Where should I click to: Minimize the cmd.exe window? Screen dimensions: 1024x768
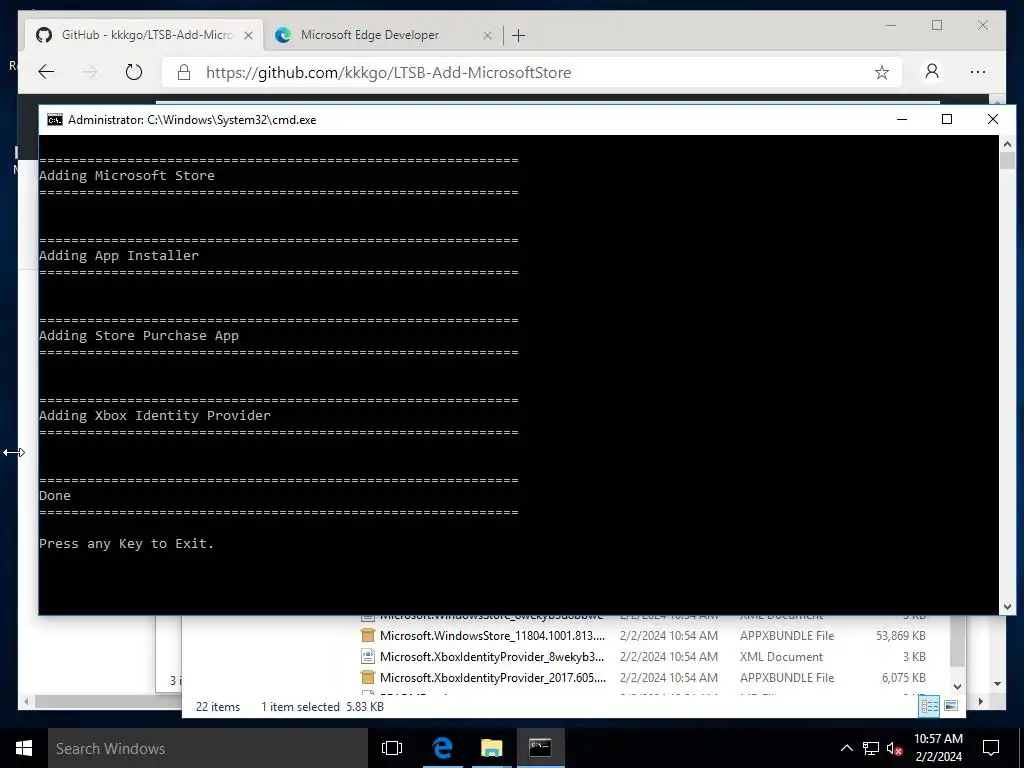tap(902, 120)
